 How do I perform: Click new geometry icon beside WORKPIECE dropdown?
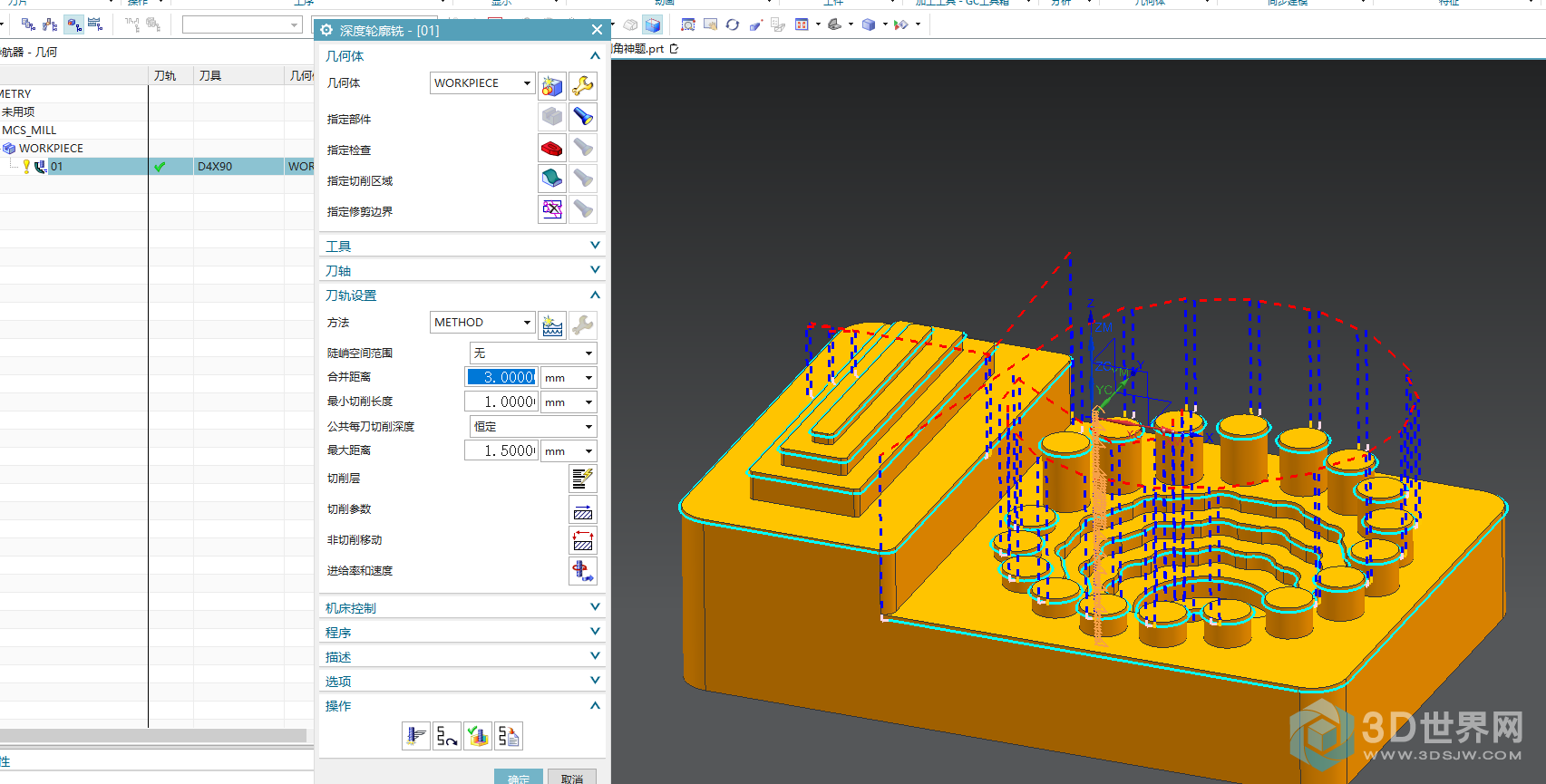(552, 86)
